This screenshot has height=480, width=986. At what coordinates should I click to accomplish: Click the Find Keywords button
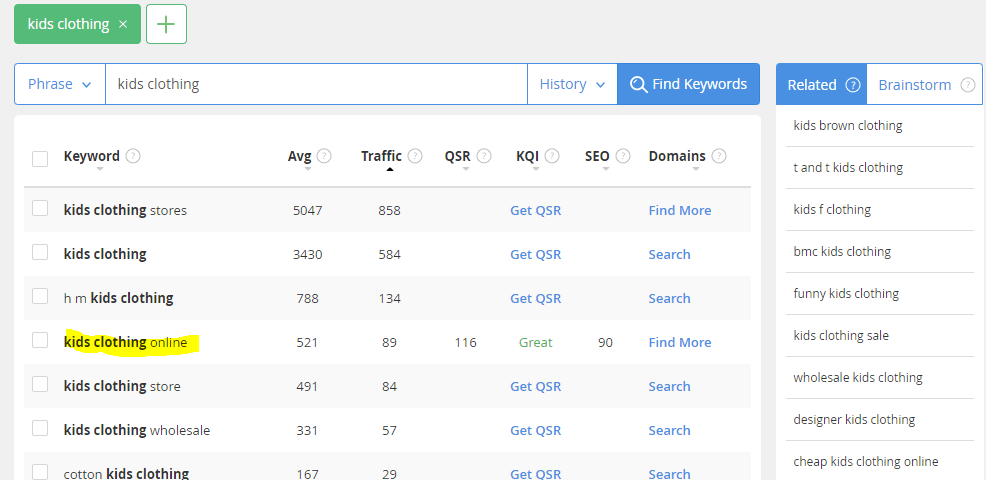(689, 84)
